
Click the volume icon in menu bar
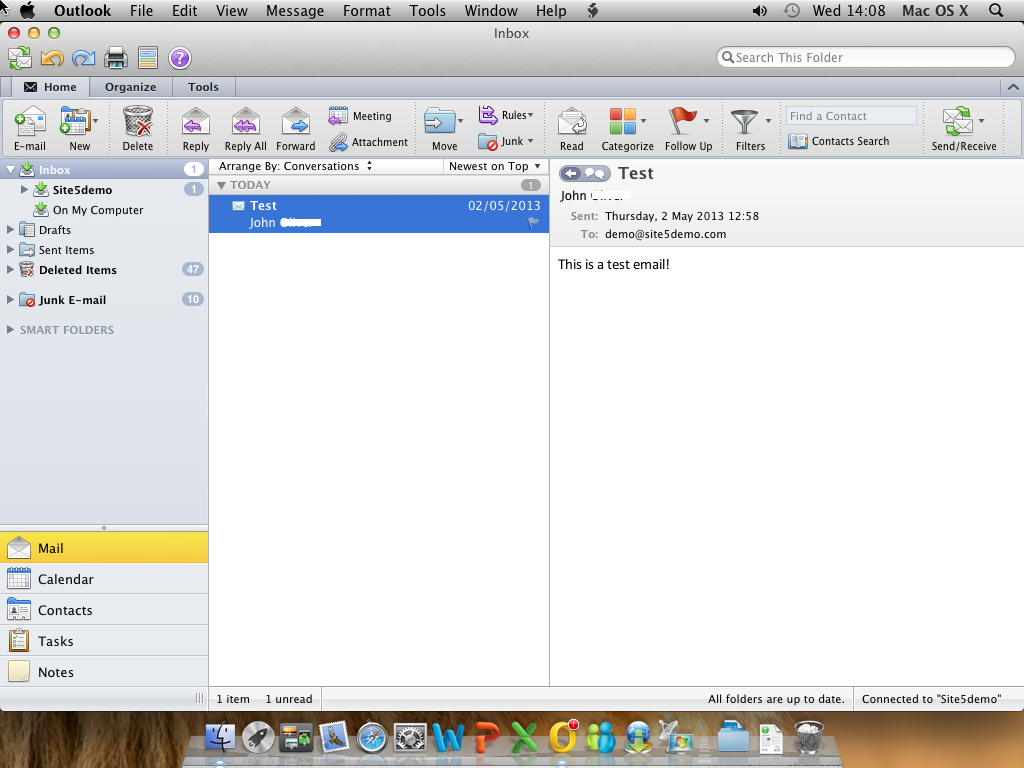[760, 10]
